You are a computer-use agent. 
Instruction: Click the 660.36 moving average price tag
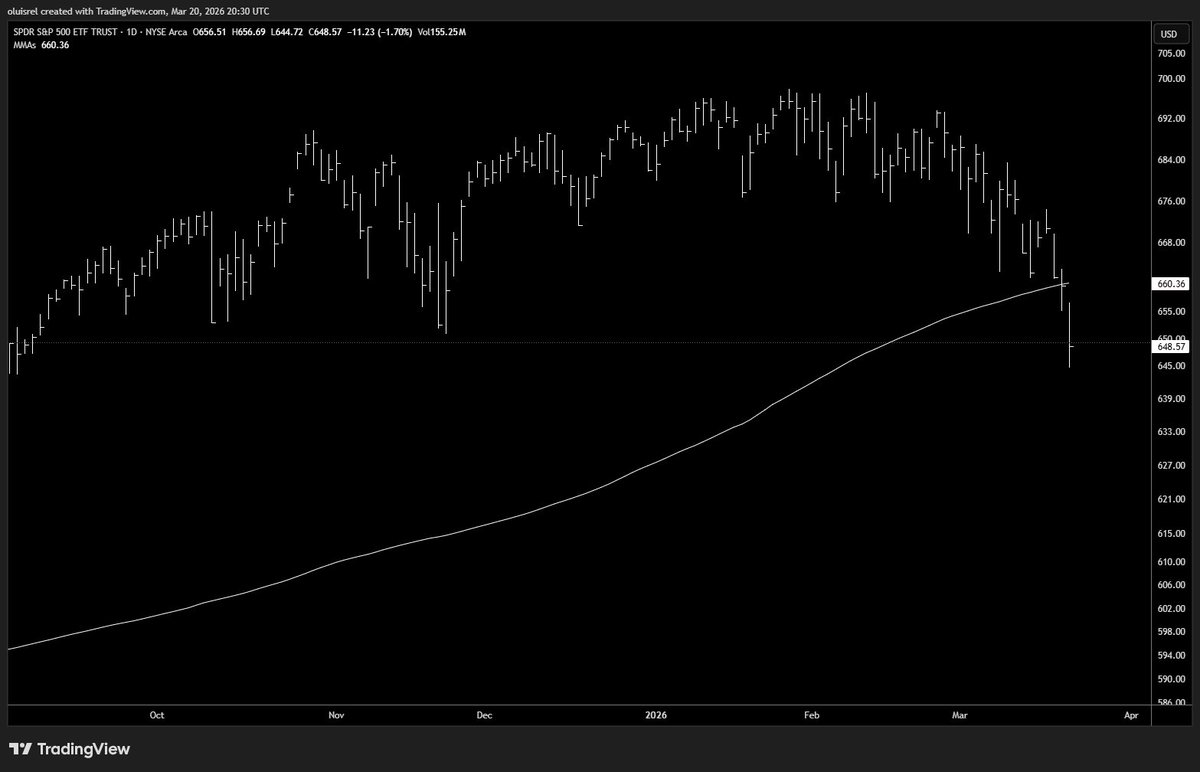1171,284
